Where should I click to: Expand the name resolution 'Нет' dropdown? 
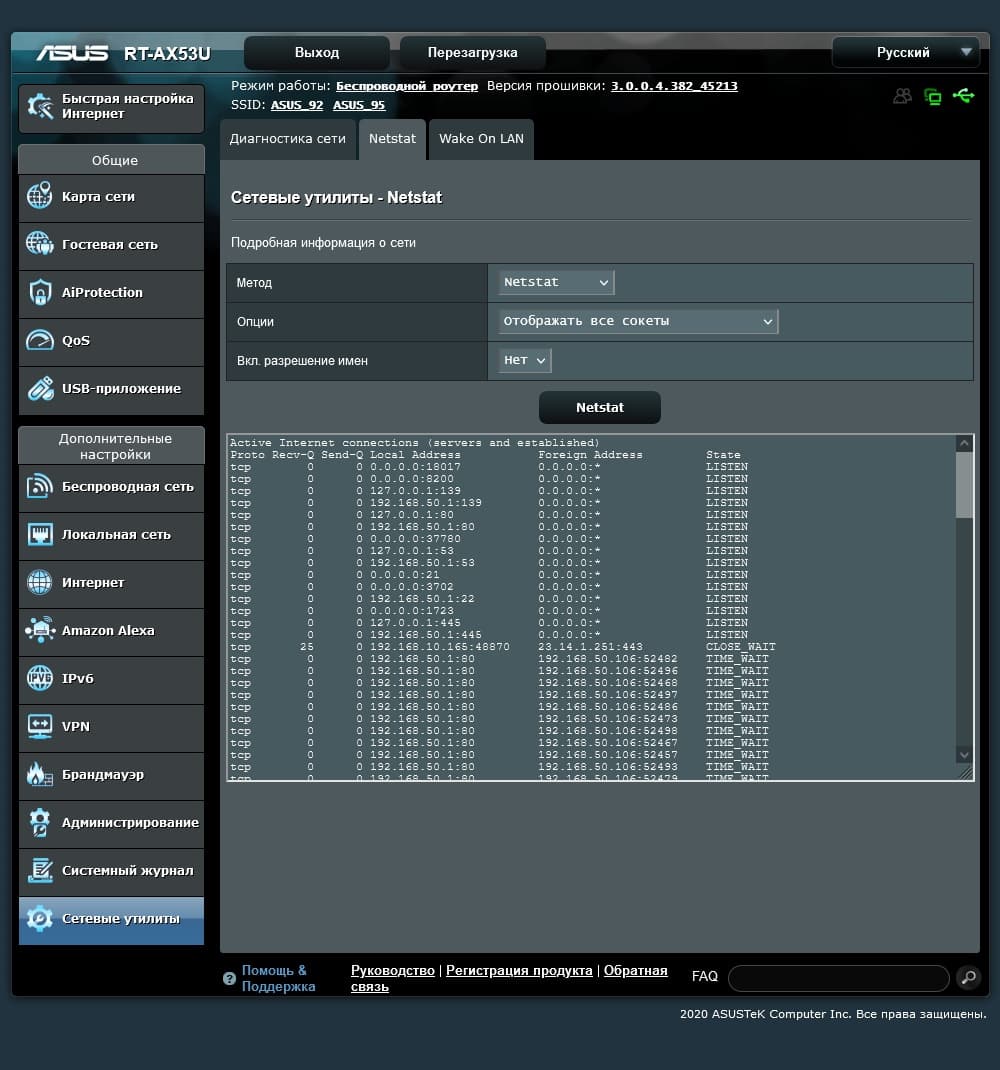[x=525, y=360]
